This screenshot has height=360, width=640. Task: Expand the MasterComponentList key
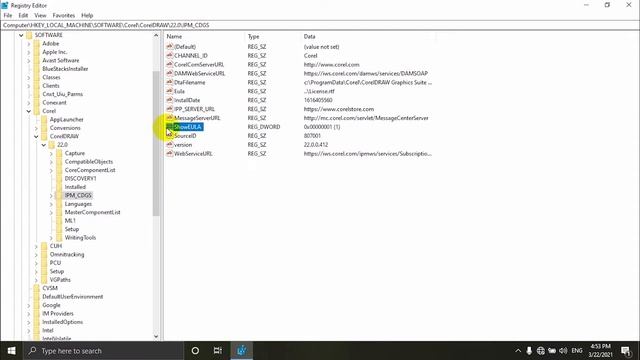point(51,213)
